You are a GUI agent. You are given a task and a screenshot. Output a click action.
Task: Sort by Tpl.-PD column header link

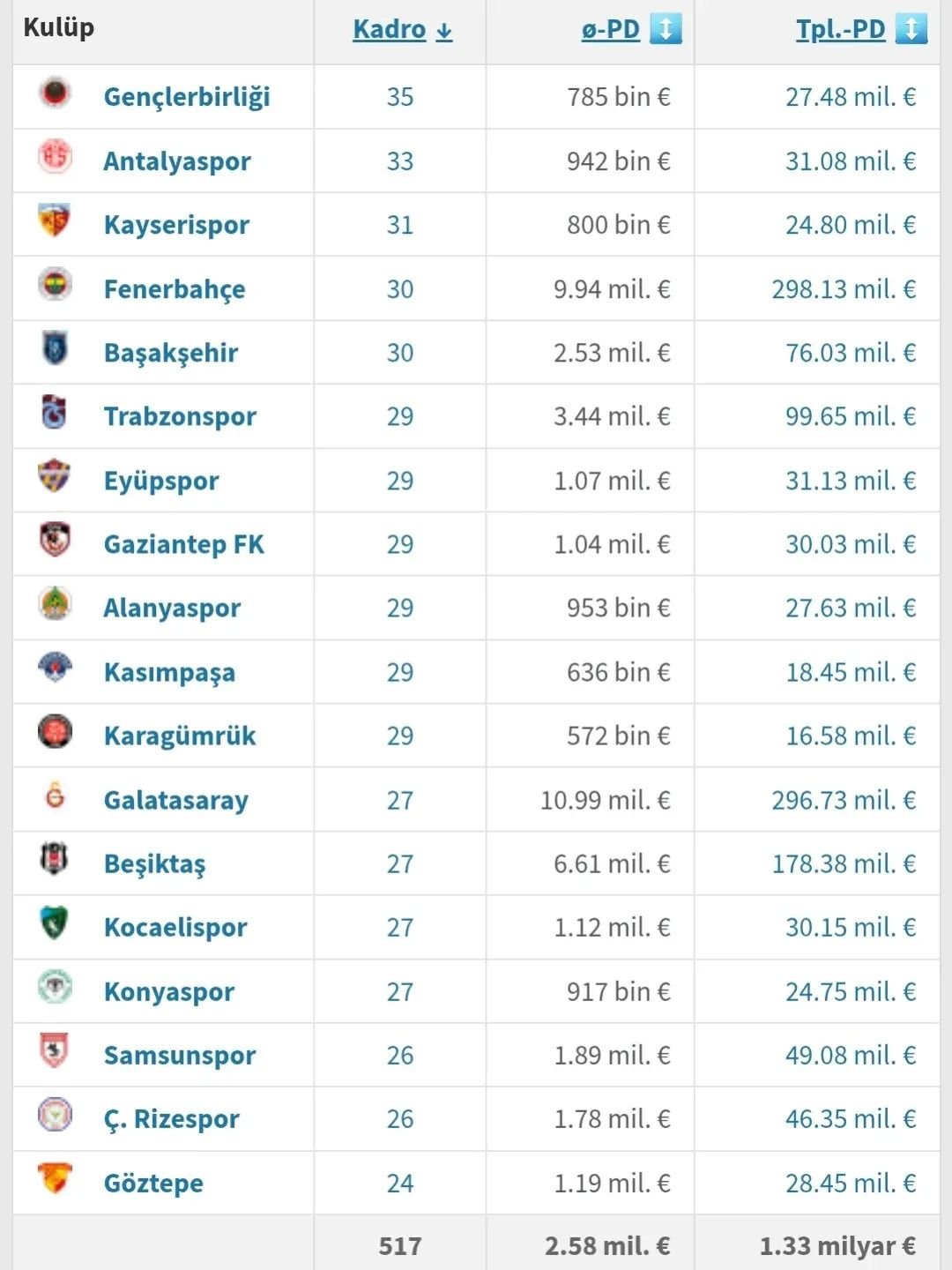click(841, 29)
